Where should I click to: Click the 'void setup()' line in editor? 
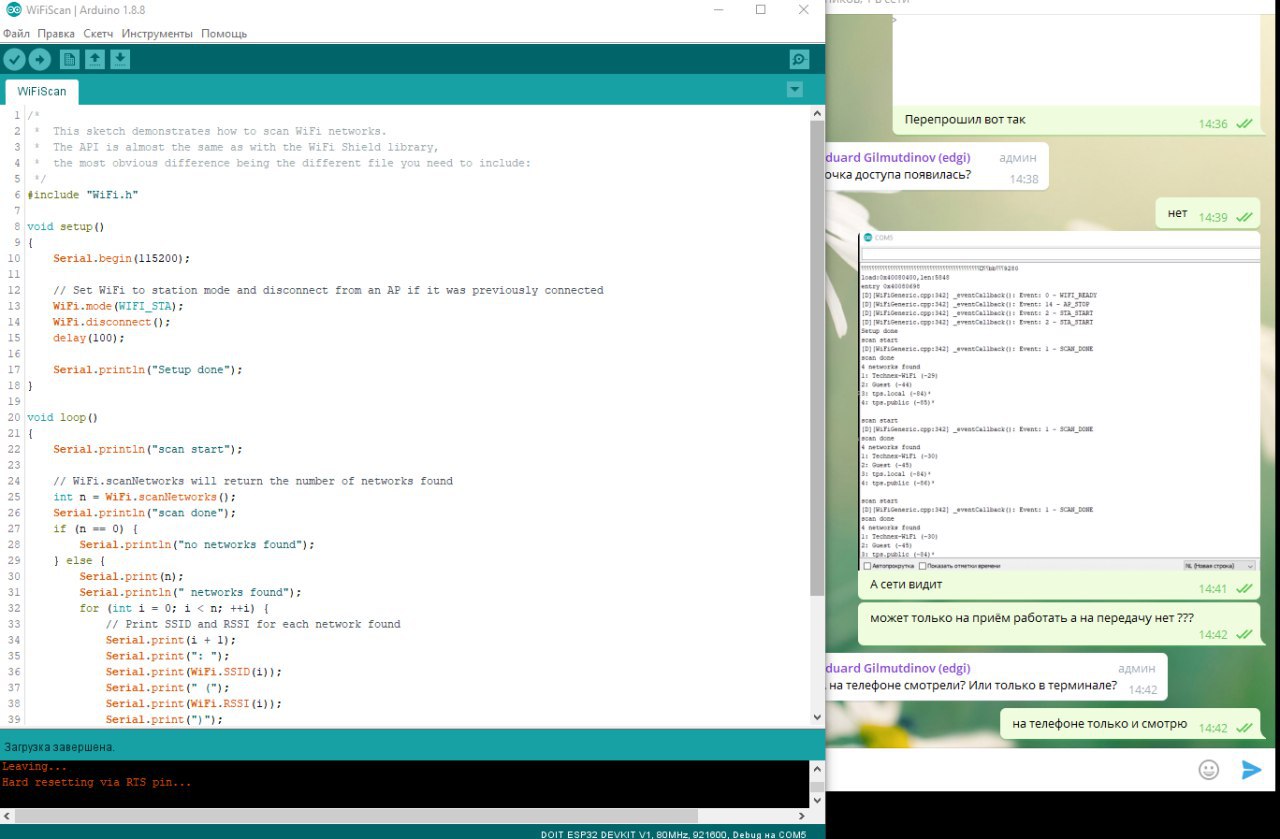tap(65, 227)
